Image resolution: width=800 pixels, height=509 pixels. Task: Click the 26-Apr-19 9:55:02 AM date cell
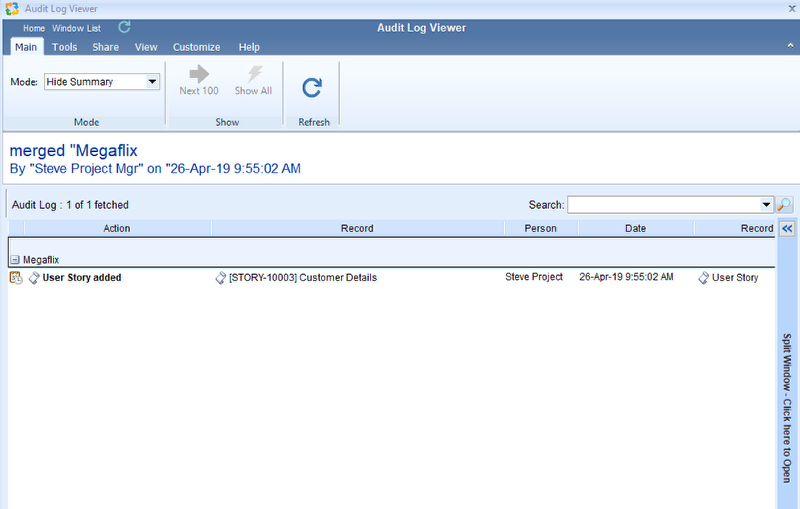coord(626,277)
